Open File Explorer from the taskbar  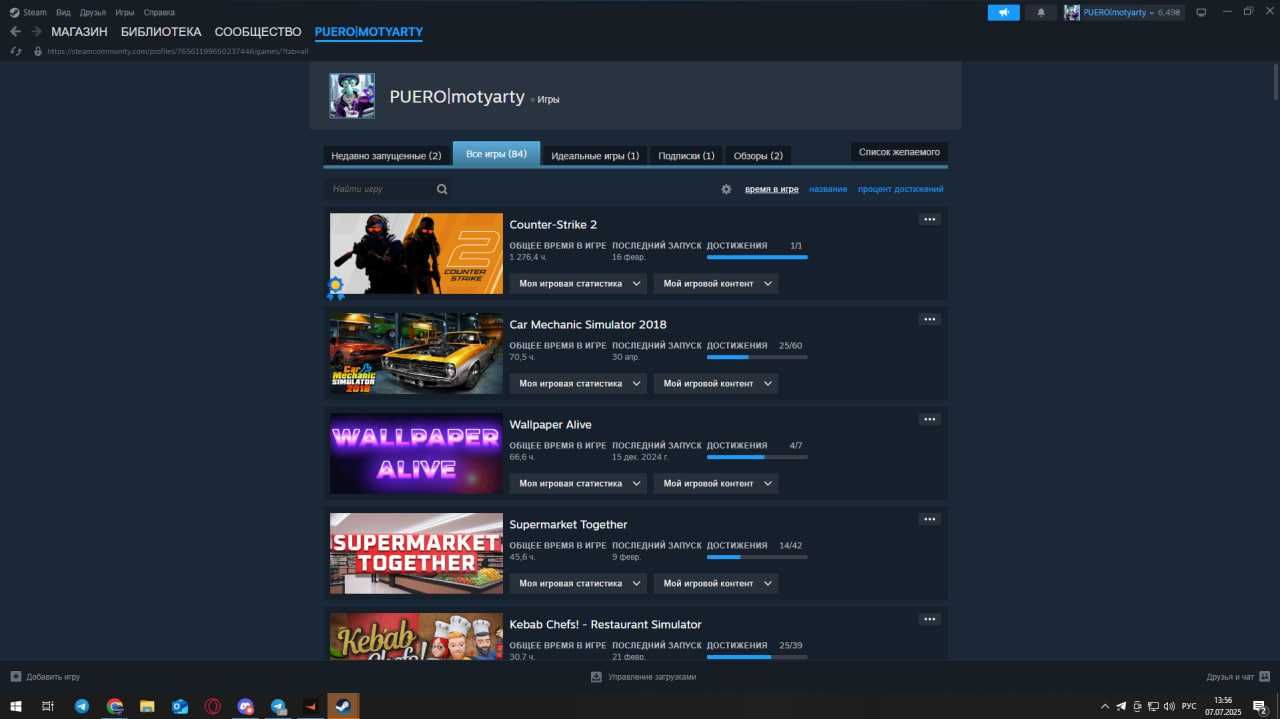pyautogui.click(x=147, y=706)
